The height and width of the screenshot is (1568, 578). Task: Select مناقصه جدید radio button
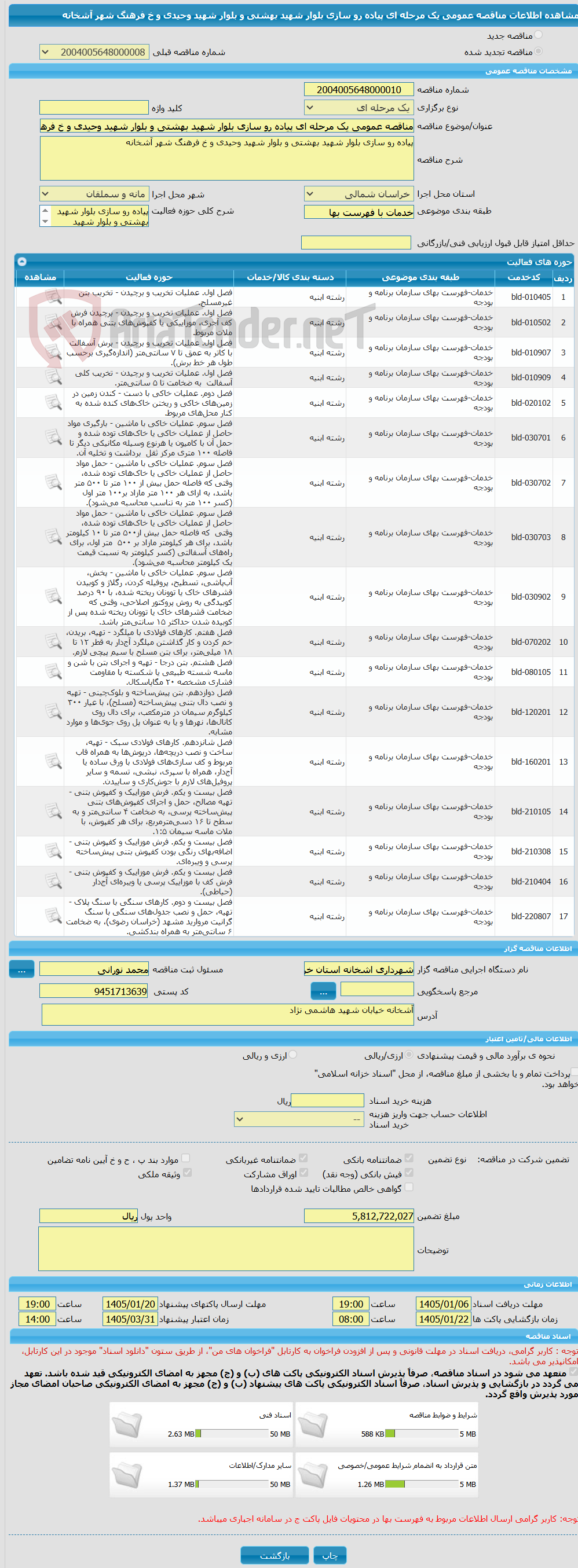[x=538, y=35]
